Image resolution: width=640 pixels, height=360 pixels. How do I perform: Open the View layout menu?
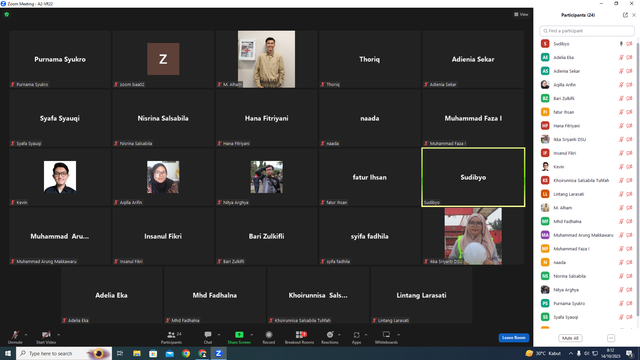pyautogui.click(x=521, y=14)
